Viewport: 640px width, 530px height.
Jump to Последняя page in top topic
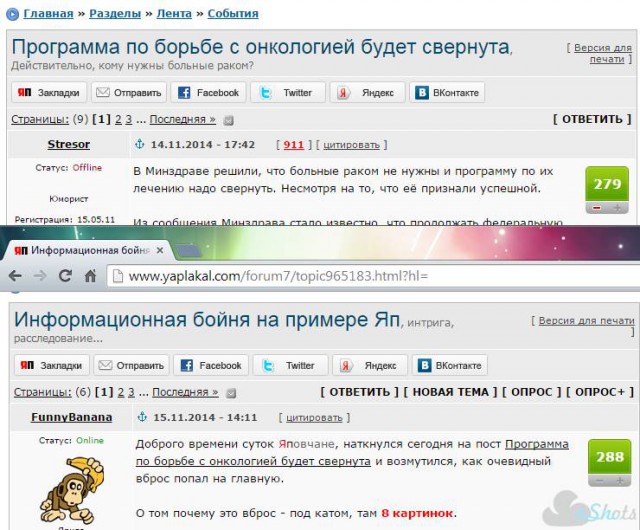(x=182, y=119)
